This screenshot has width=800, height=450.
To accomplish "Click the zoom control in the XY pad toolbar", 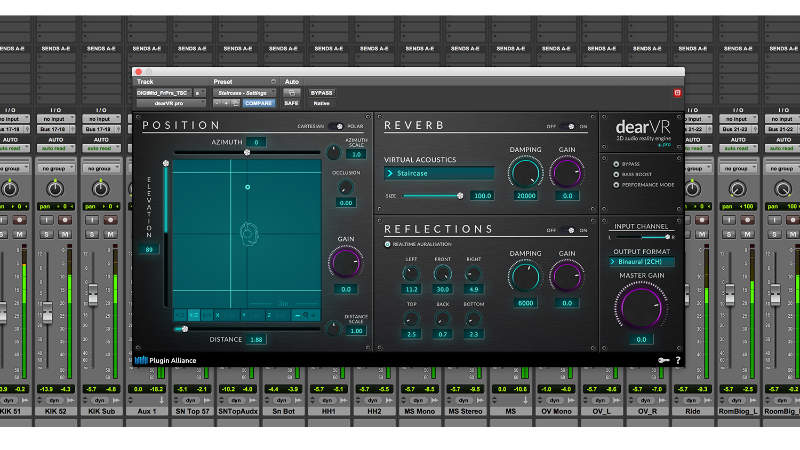I will 306,316.
